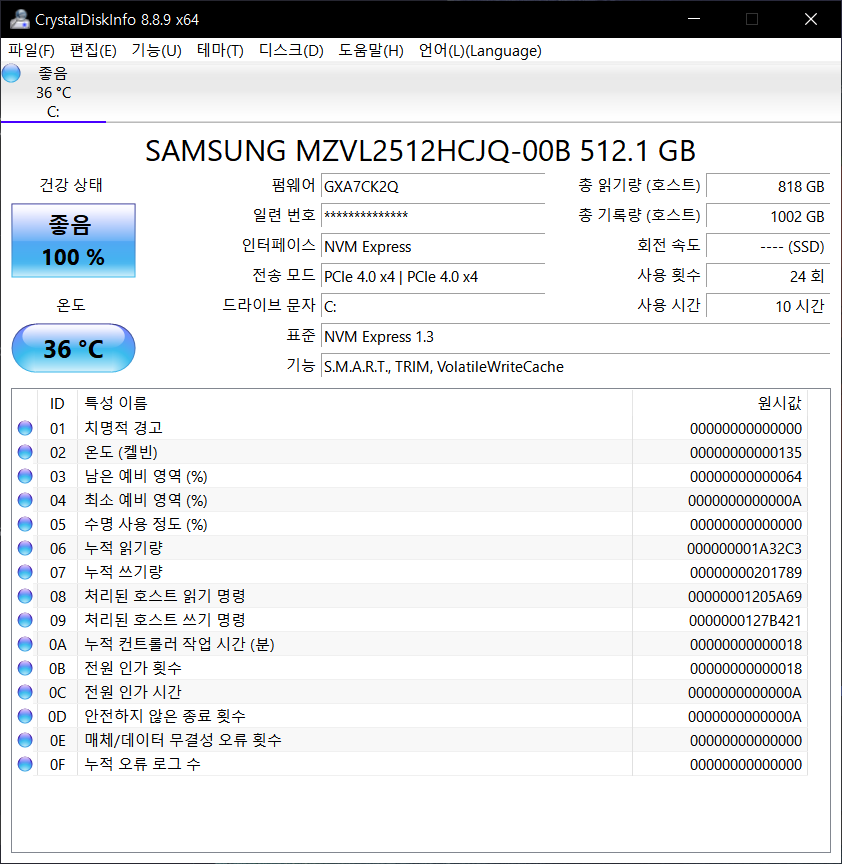Click the CrystalDiskInfo app icon in title bar
Viewport: 842px width, 864px height.
coord(19,19)
